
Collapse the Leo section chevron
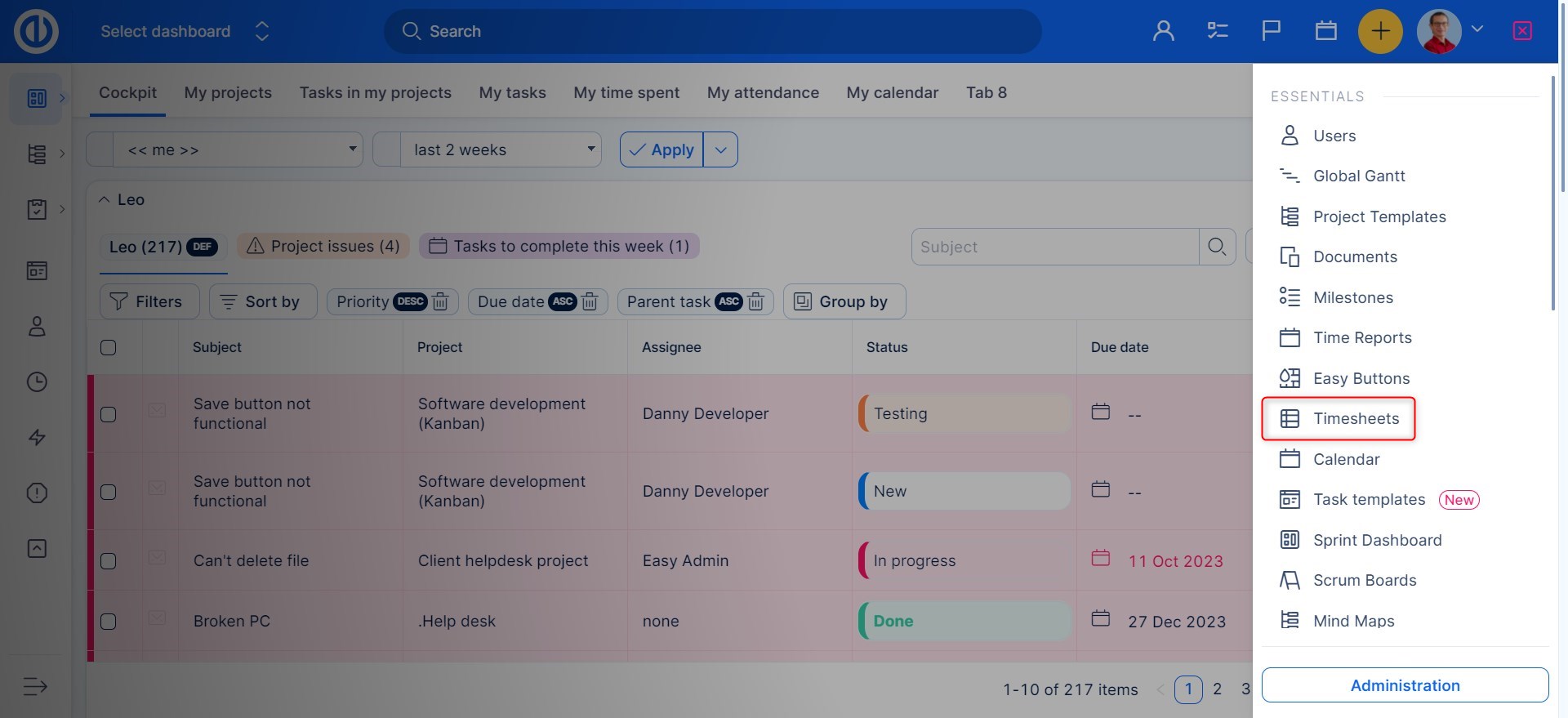[104, 200]
